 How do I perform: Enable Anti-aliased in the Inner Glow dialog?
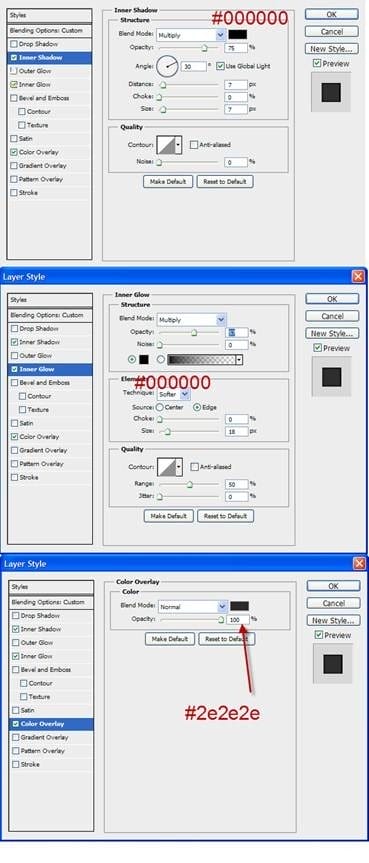coord(194,467)
